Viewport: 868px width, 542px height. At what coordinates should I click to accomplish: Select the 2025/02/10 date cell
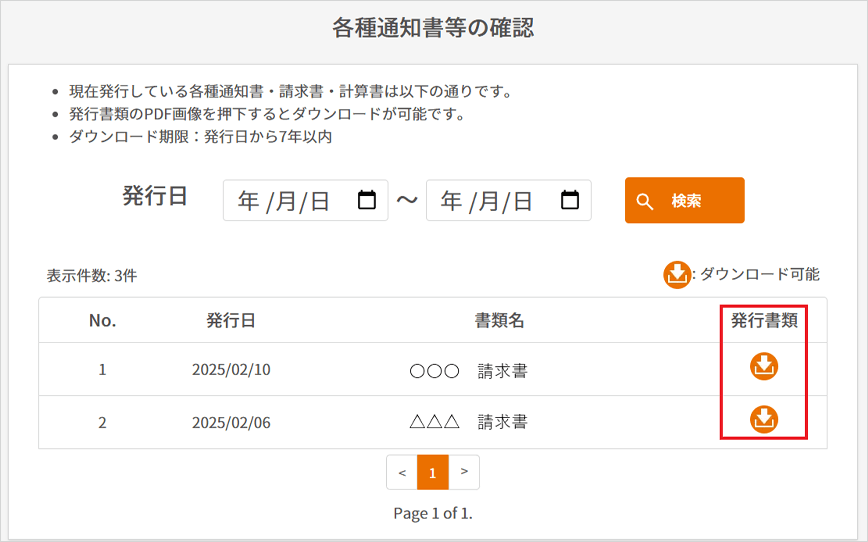pyautogui.click(x=231, y=370)
